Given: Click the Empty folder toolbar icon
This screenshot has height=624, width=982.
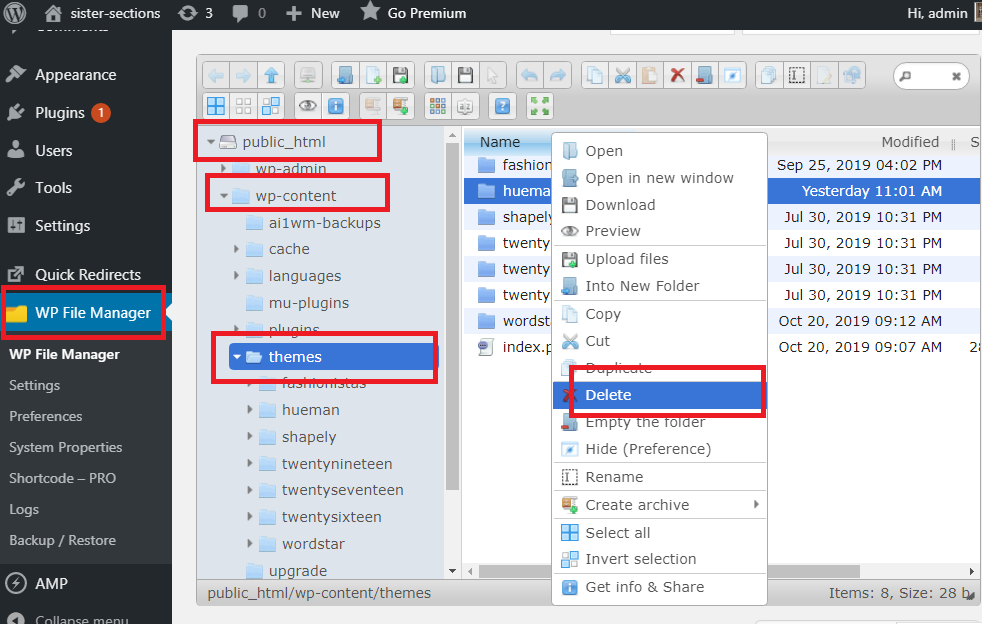Looking at the screenshot, I should [705, 76].
